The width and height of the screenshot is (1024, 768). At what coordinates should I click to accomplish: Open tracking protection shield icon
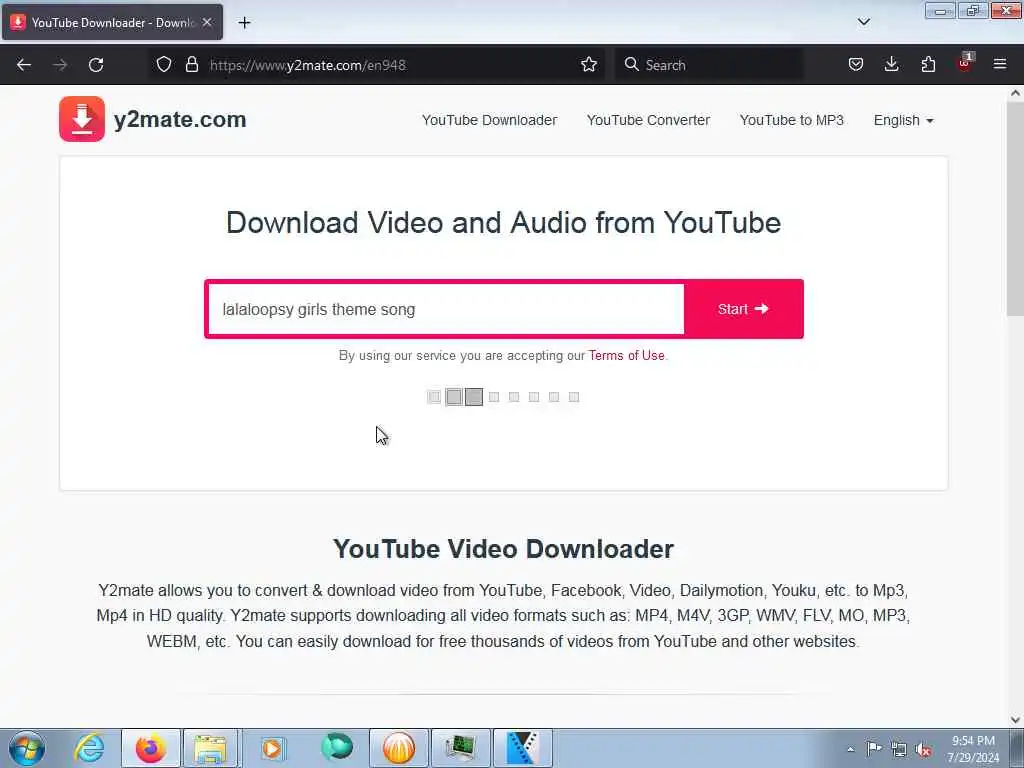(164, 65)
